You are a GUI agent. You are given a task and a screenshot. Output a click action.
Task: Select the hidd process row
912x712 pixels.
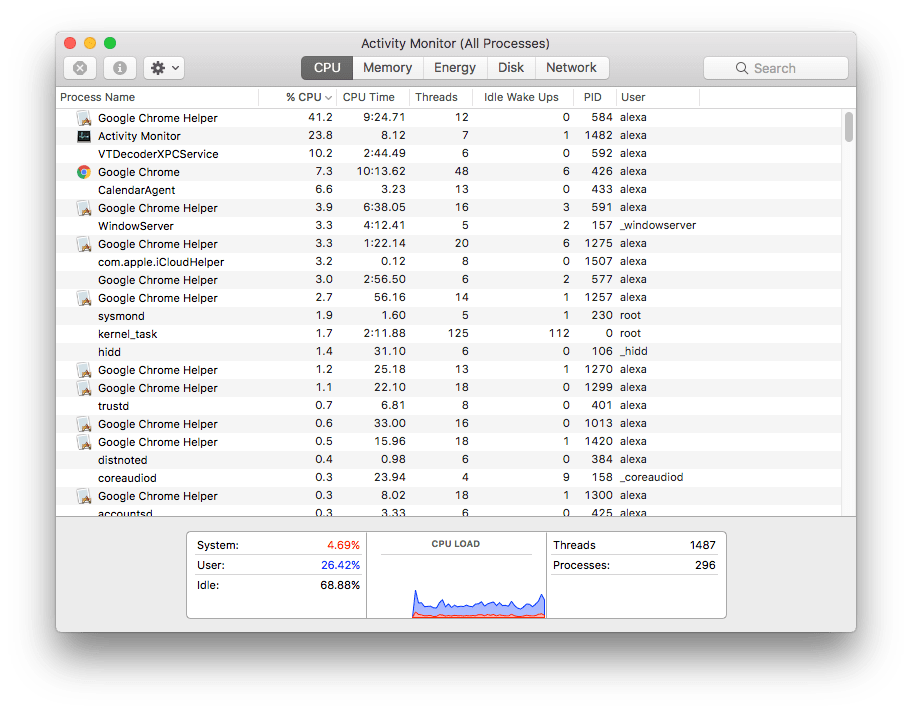tap(448, 353)
